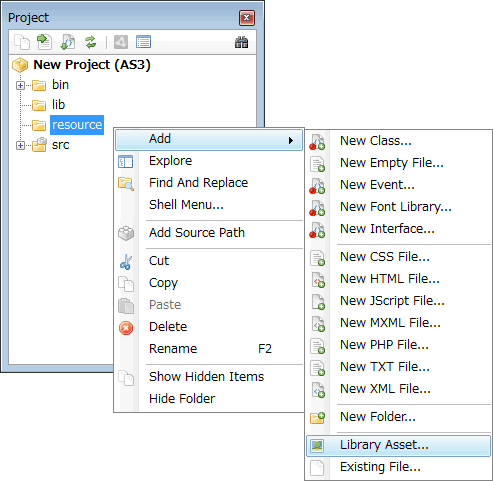Click the binoculars find icon in Project toolbar
This screenshot has height=481, width=493.
(x=241, y=42)
